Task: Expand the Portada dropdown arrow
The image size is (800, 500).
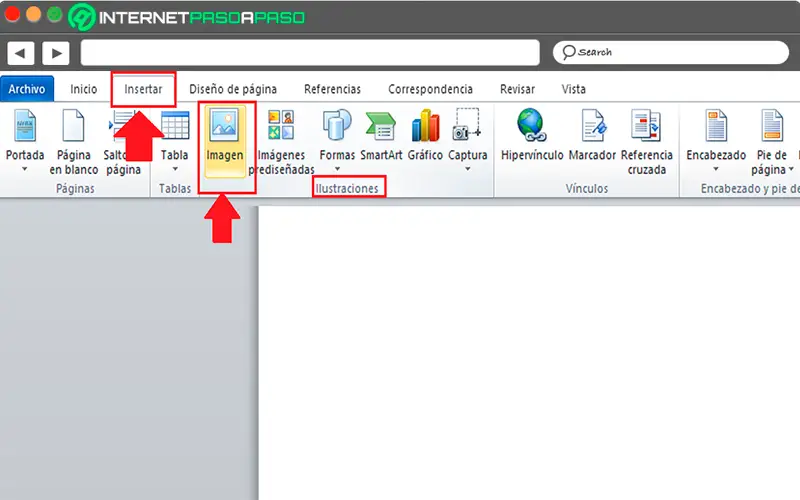Action: click(24, 169)
